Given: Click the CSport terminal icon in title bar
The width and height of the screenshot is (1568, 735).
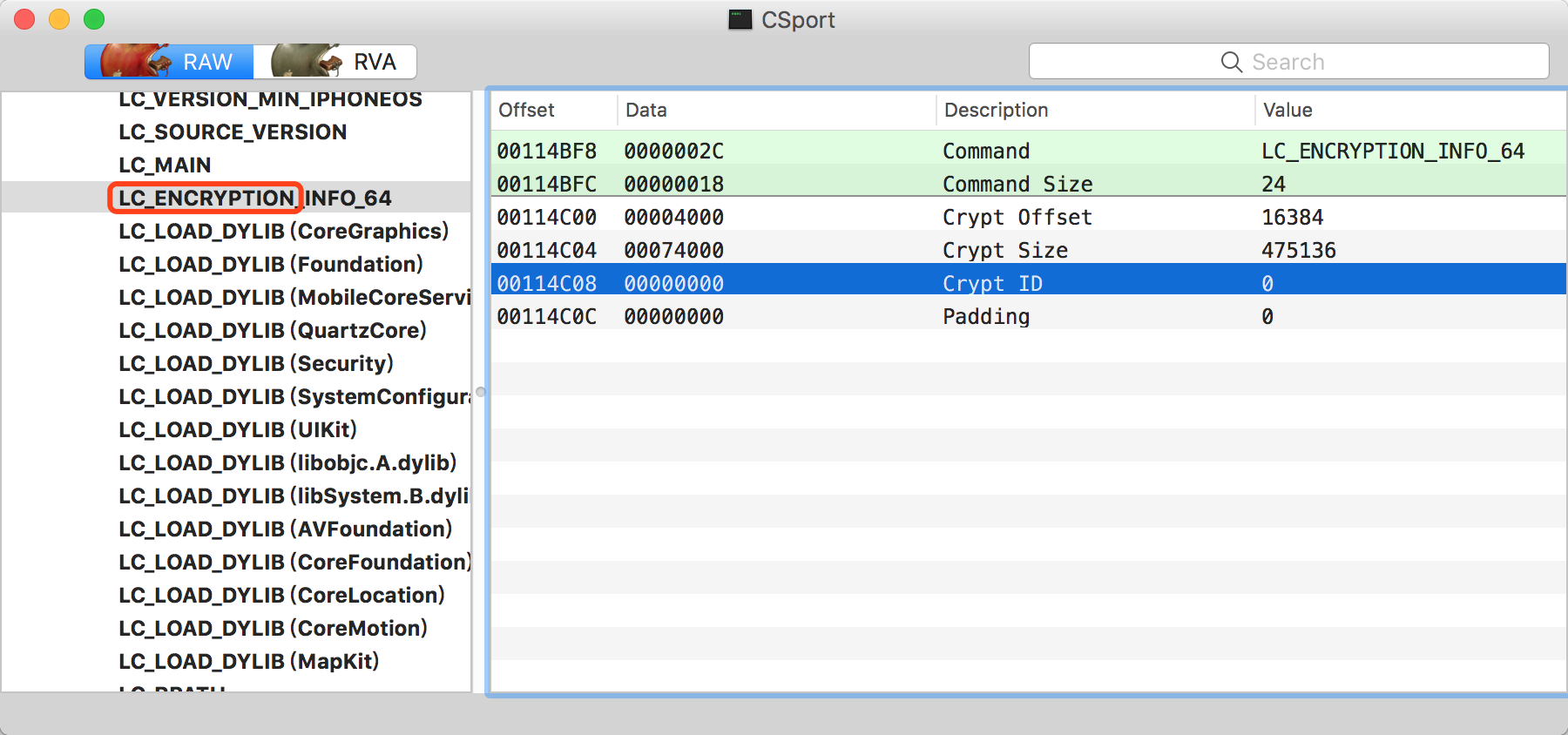Looking at the screenshot, I should click(740, 20).
